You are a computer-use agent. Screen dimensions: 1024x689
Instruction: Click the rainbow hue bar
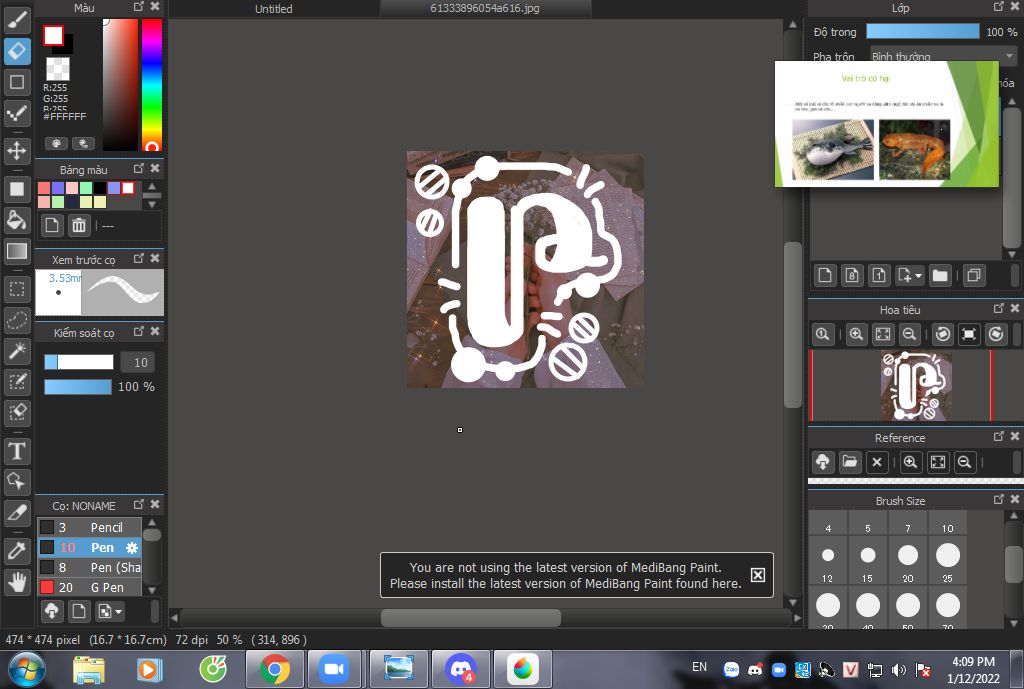click(x=152, y=85)
